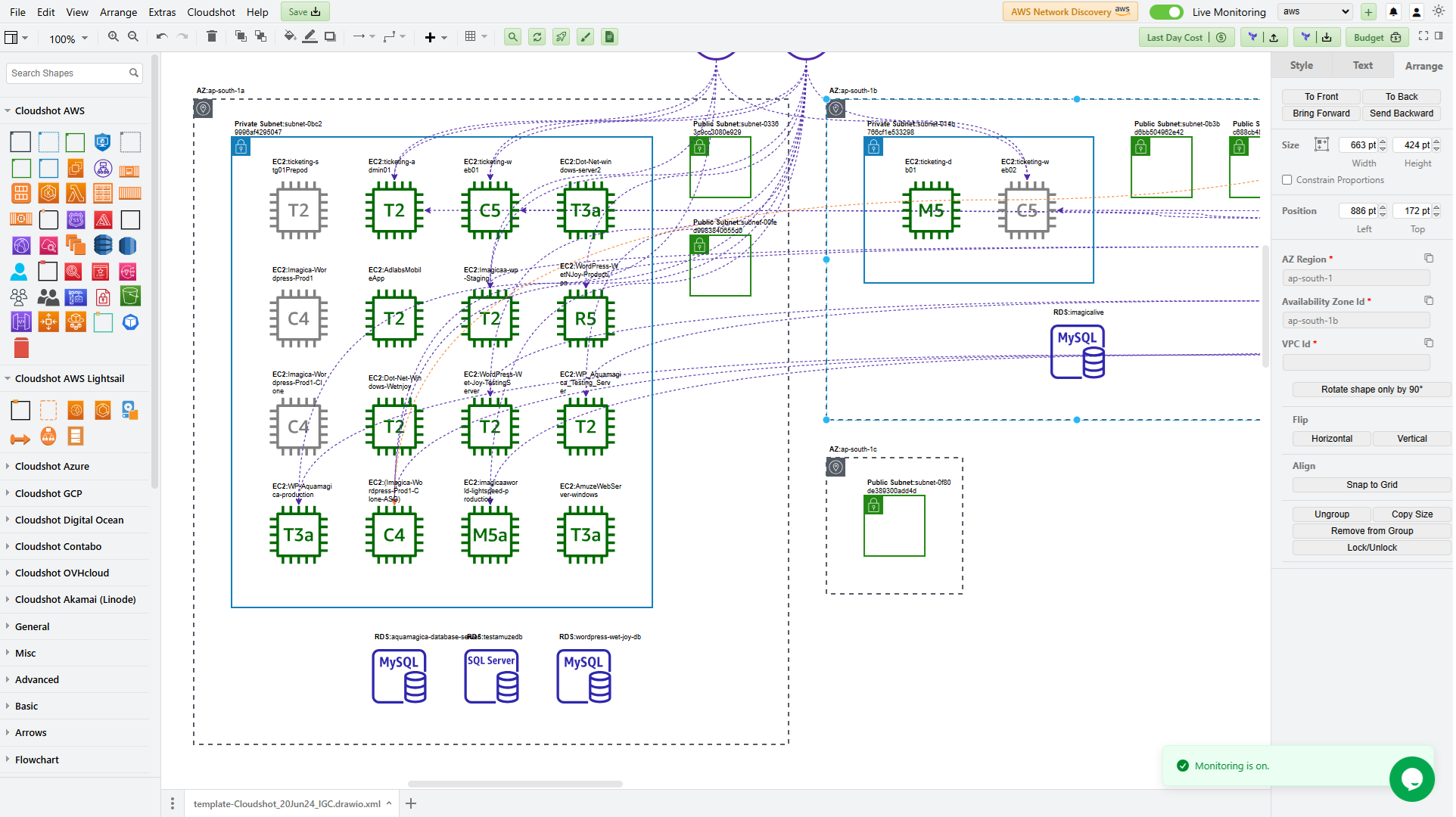Viewport: 1456px width, 817px height.
Task: Select the red S3 bucket shape
Action: pos(21,349)
